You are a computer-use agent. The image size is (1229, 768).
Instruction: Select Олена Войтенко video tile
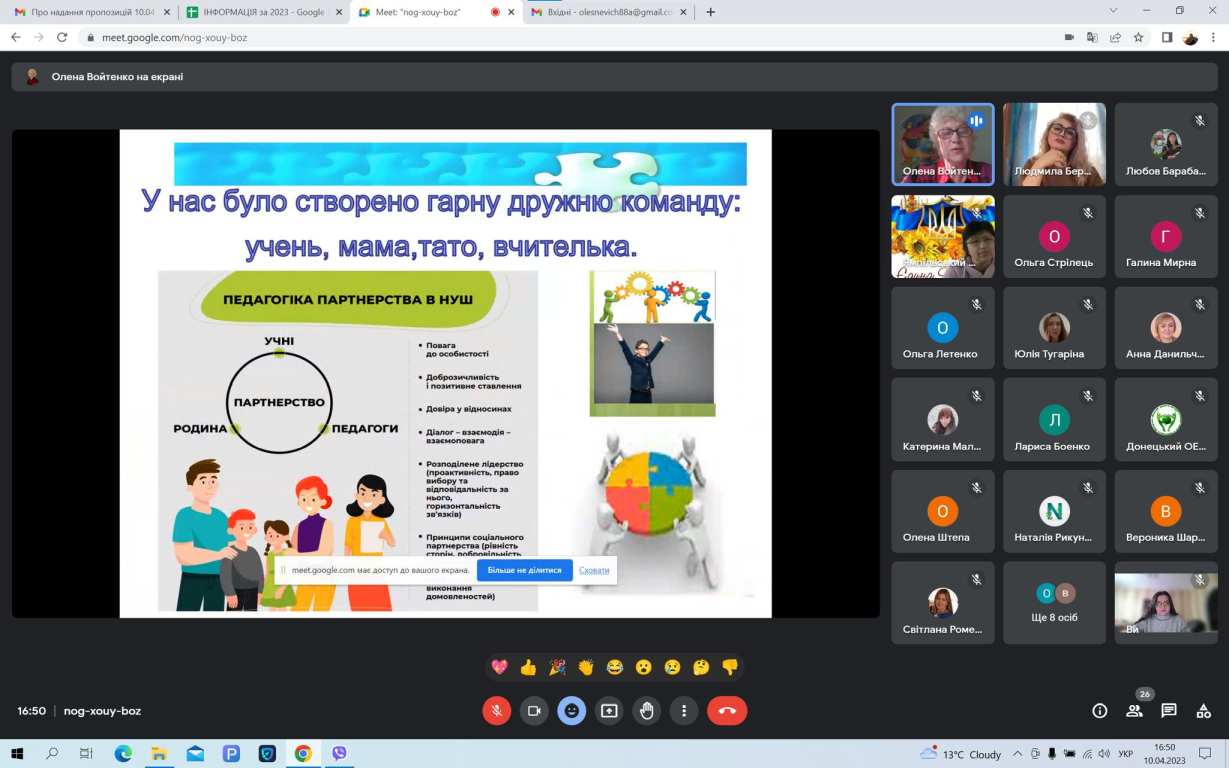click(943, 144)
